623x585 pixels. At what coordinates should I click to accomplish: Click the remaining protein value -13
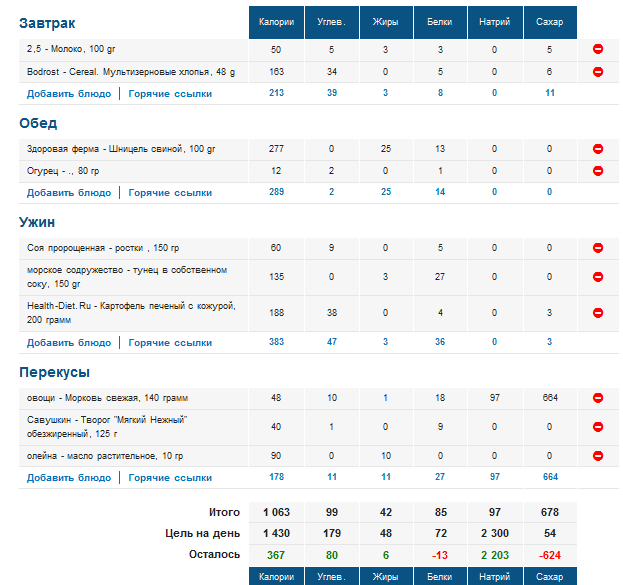point(440,555)
